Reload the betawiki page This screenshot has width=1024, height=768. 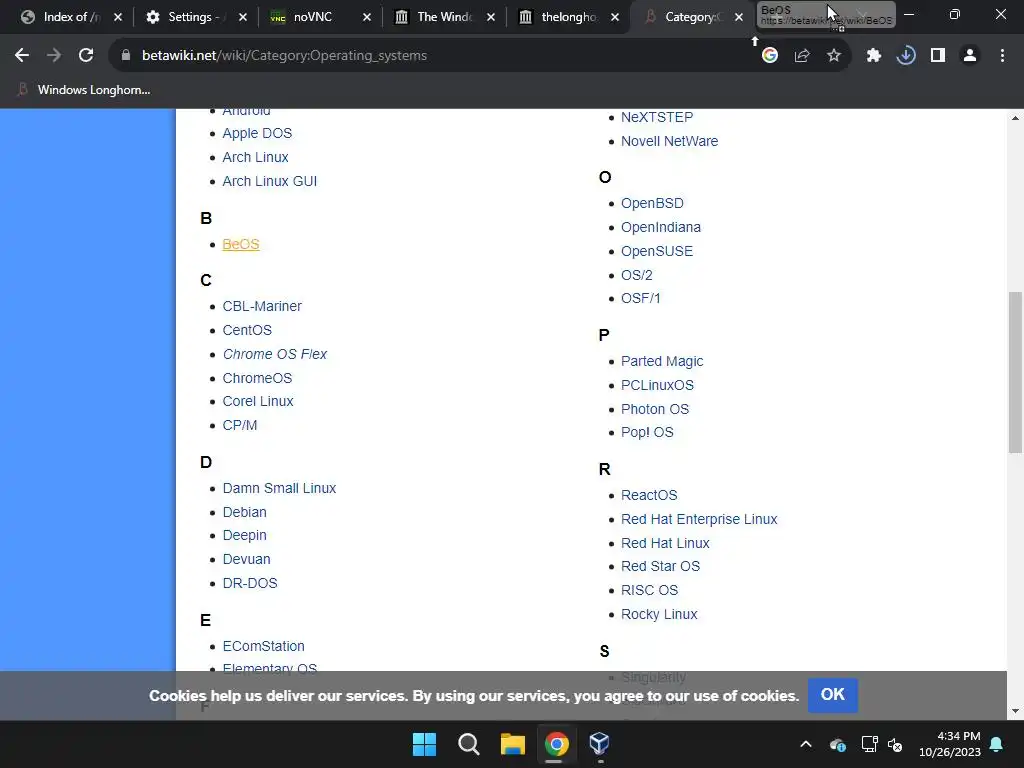[86, 56]
